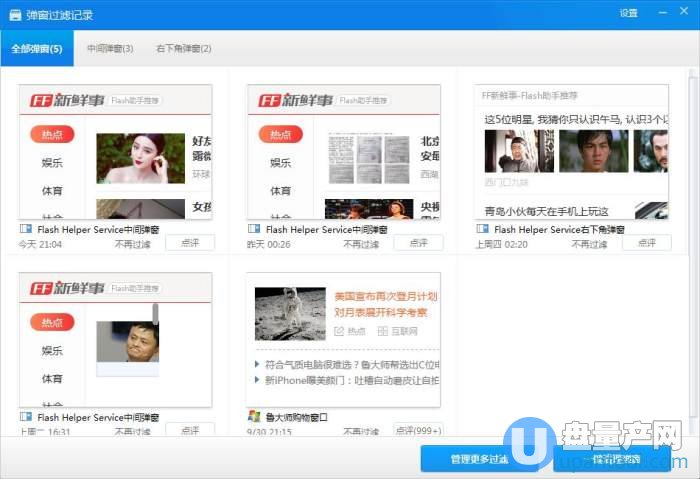Click 不再过滤 for the 00:26 popup
This screenshot has width=700, height=479.
coord(360,243)
